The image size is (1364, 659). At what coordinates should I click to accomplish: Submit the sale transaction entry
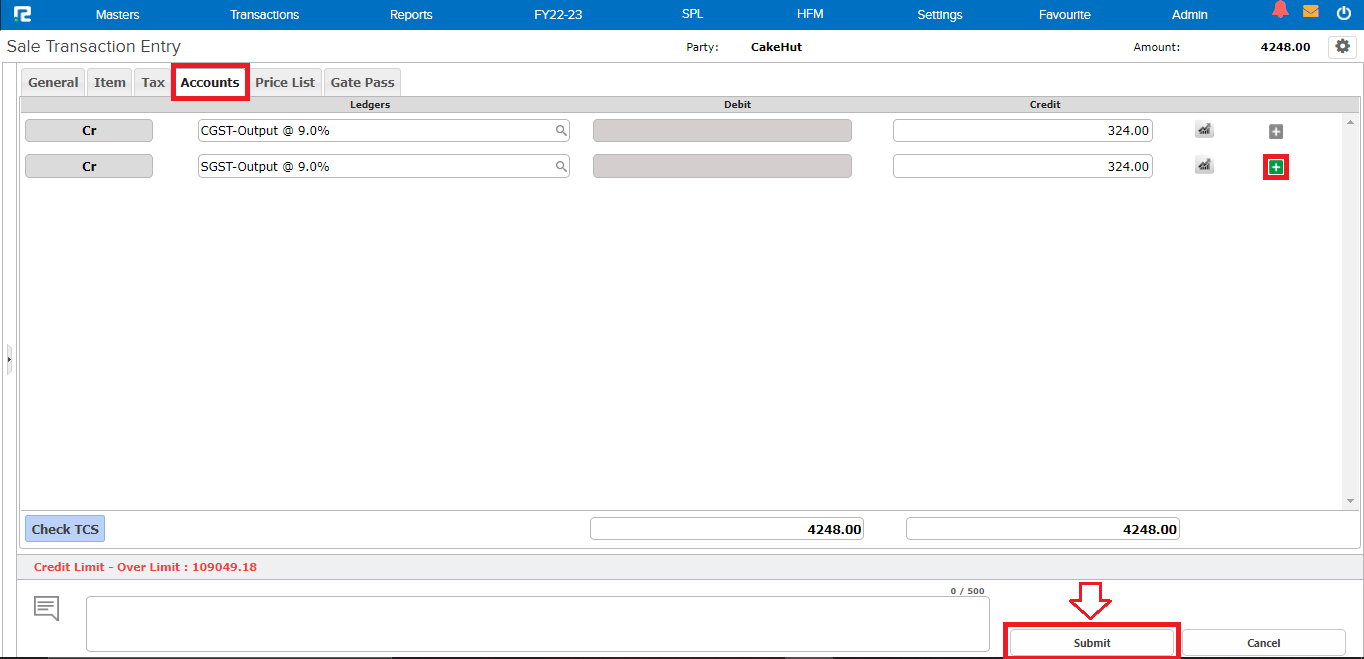coord(1090,642)
